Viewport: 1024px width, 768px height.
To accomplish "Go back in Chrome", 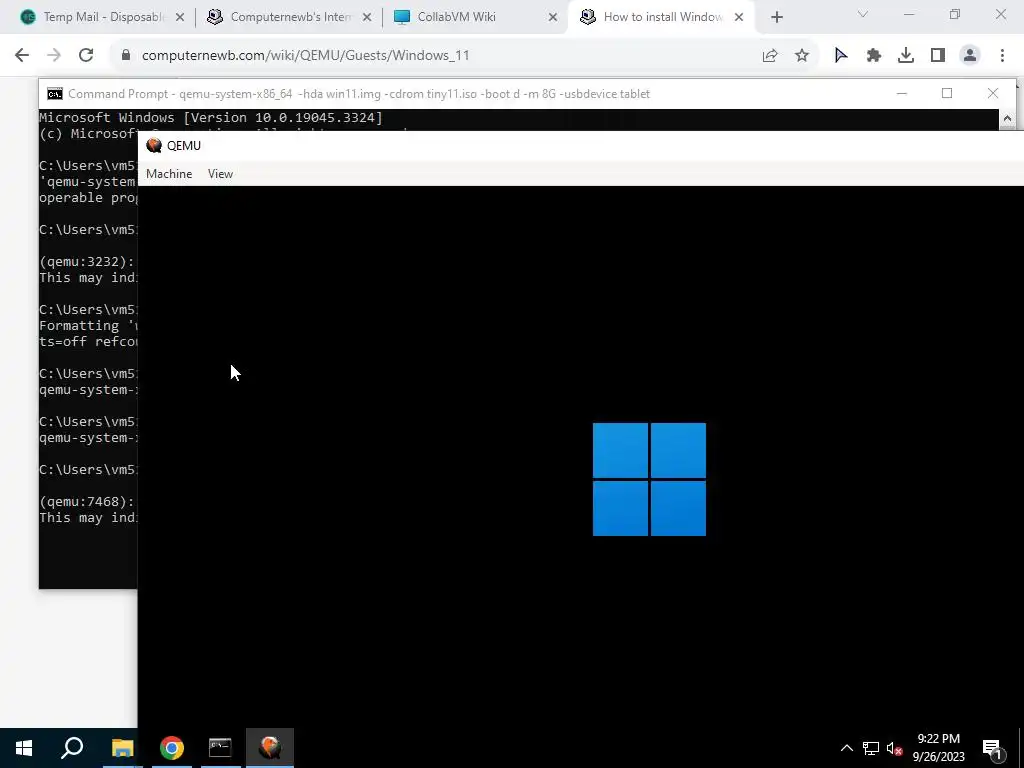I will click(x=22, y=56).
